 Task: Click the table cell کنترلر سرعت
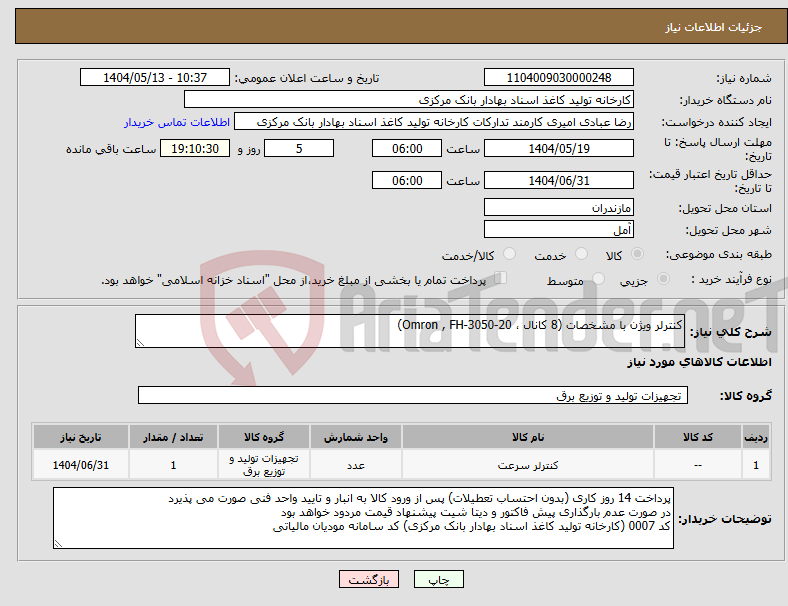528,465
